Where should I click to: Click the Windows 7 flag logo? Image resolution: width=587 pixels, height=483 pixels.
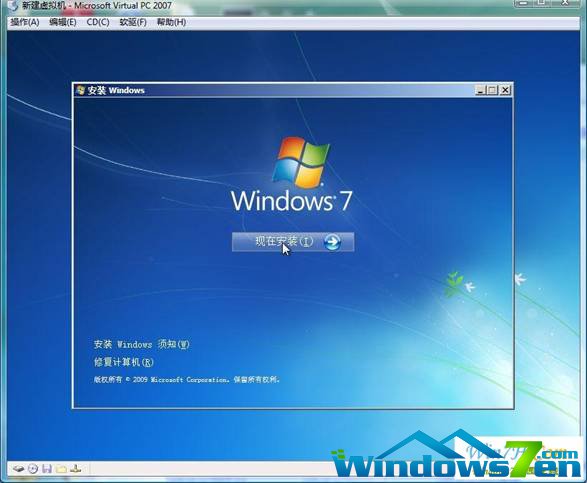pos(301,162)
